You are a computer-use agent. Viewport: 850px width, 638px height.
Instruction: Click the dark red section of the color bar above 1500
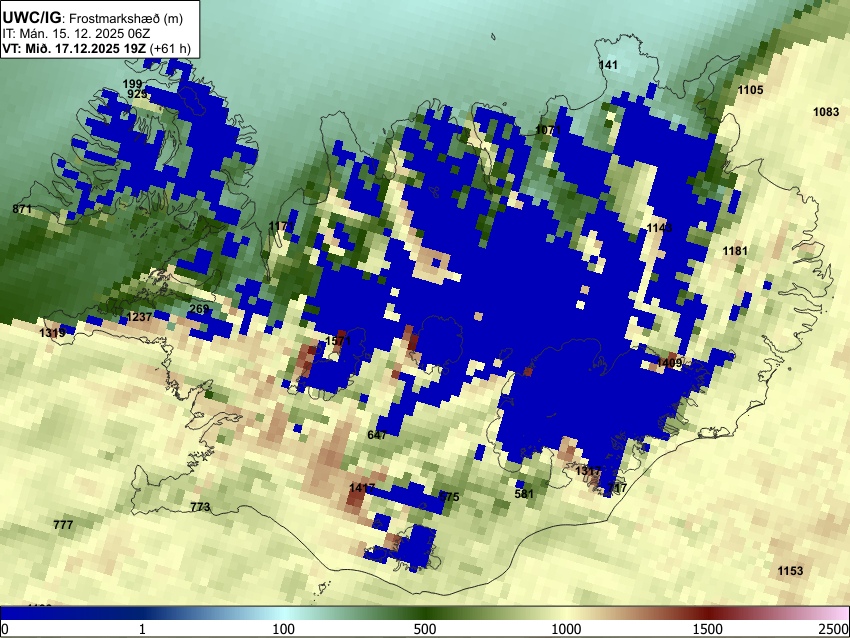pos(708,614)
